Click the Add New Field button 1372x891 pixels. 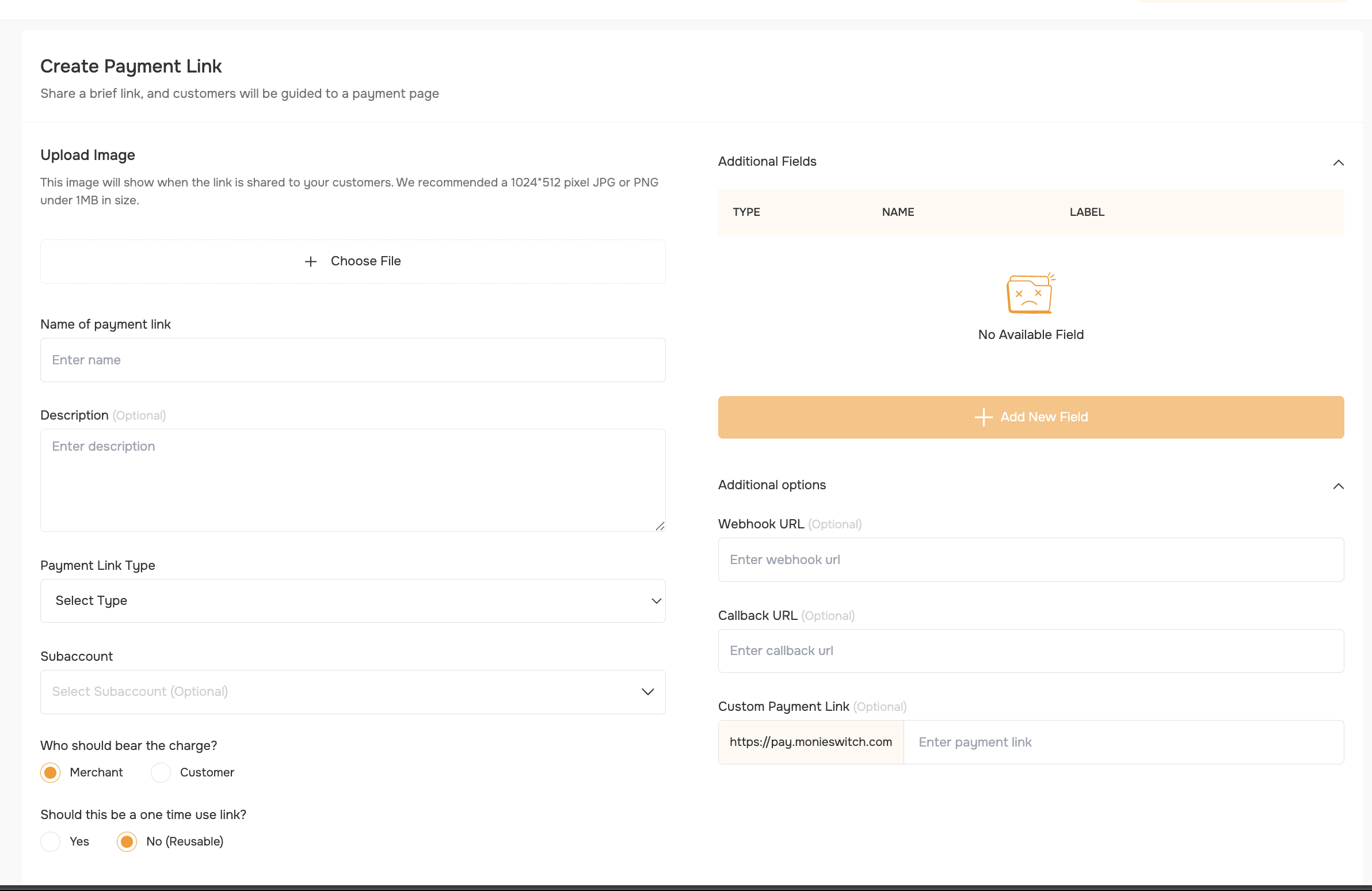coord(1031,417)
